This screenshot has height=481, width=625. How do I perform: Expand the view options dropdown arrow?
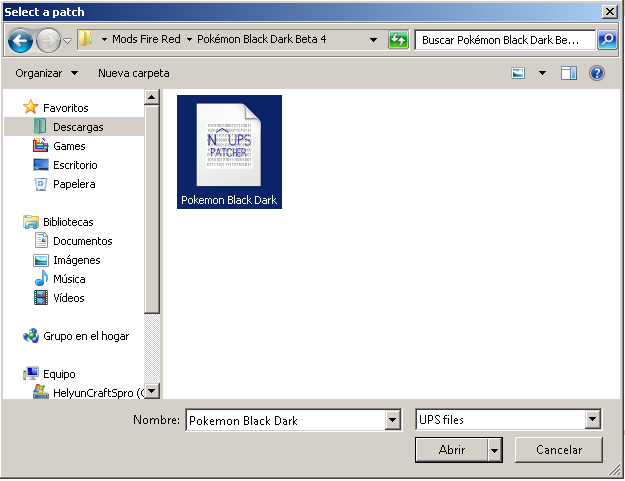(542, 73)
